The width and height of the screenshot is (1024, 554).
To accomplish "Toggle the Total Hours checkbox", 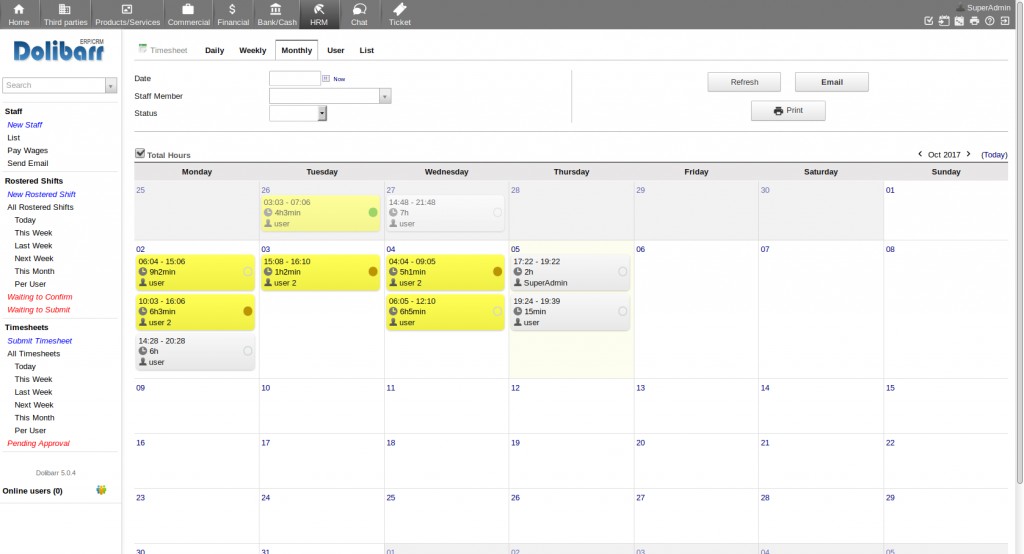I will (x=140, y=153).
